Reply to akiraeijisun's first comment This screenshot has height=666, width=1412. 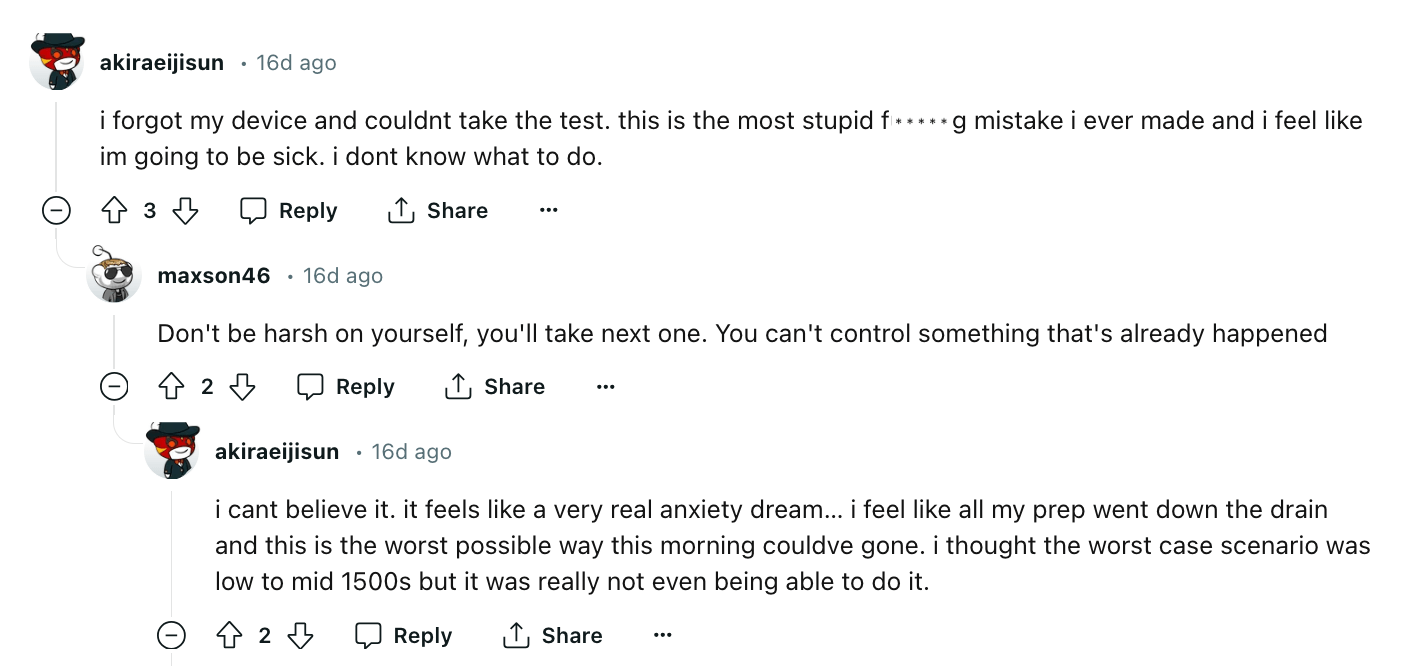click(x=289, y=211)
